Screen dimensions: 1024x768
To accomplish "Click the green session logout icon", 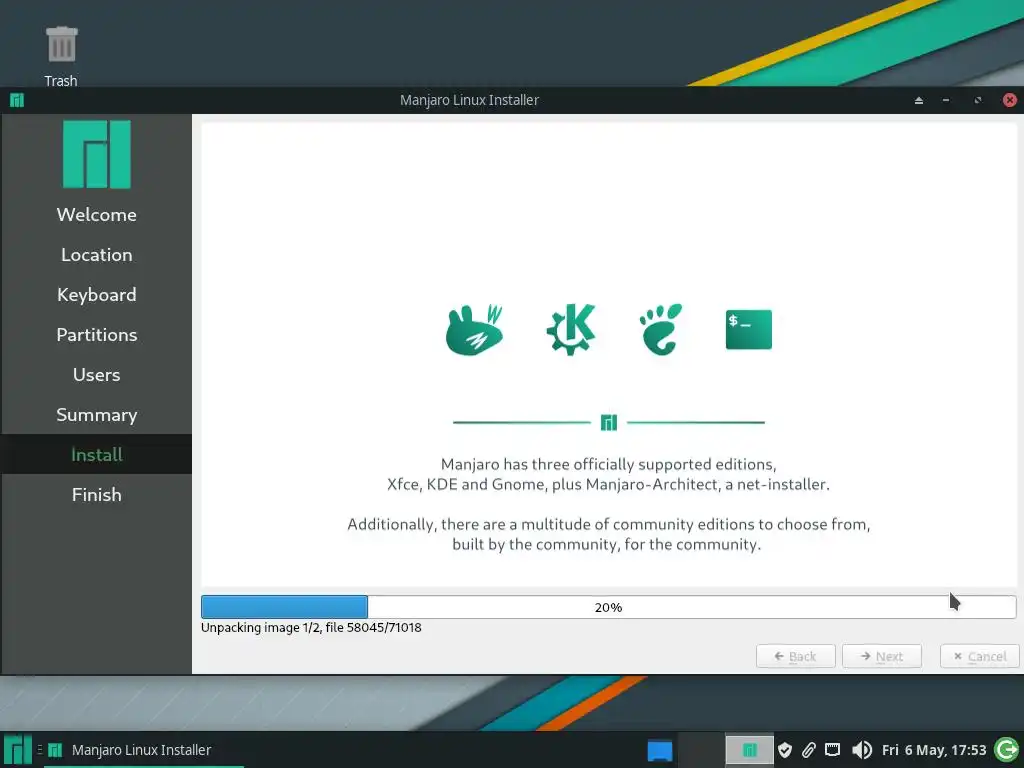I will click(1006, 750).
